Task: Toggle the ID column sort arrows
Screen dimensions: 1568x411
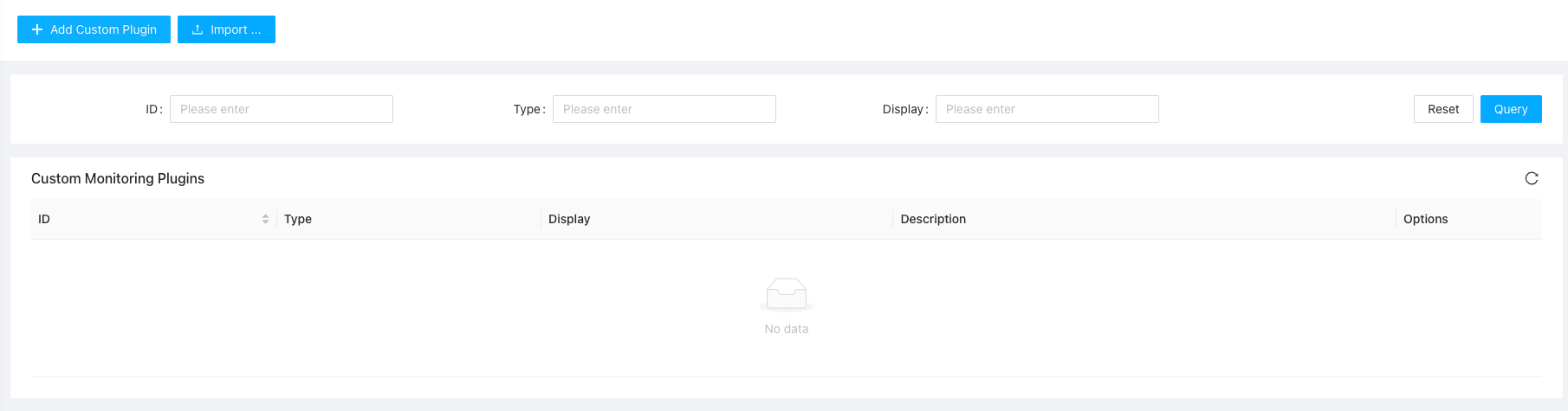Action: (x=265, y=219)
